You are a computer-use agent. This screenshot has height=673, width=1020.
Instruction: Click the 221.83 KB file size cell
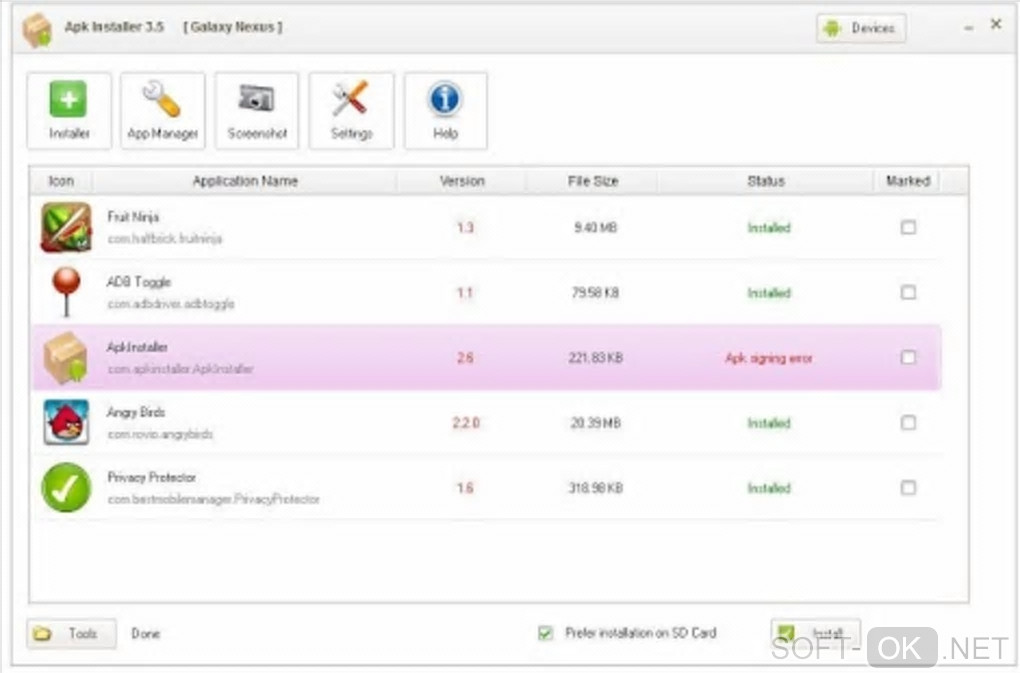(x=595, y=358)
